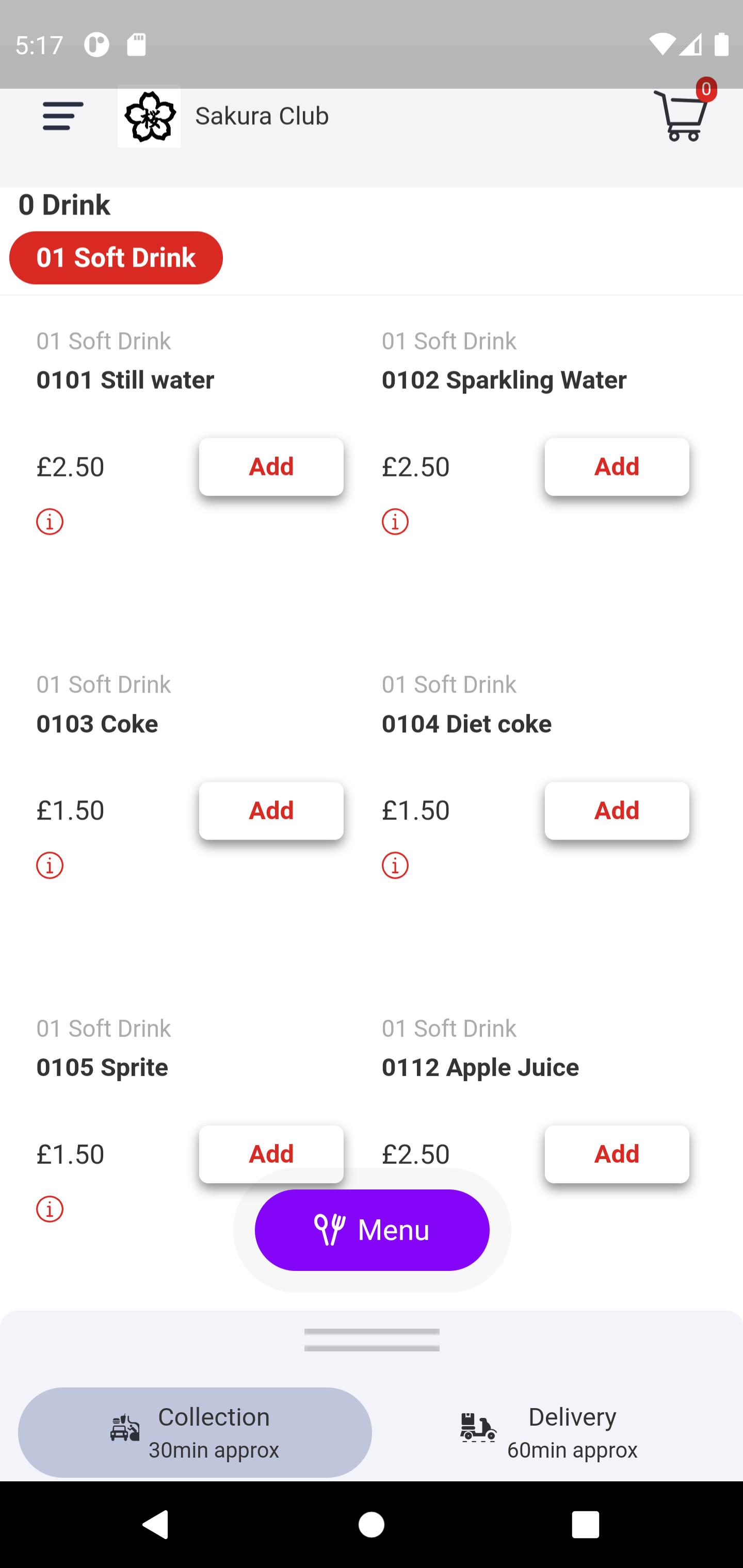Select Collection 30min approx option
Viewport: 743px width, 1568px height.
click(x=195, y=1432)
